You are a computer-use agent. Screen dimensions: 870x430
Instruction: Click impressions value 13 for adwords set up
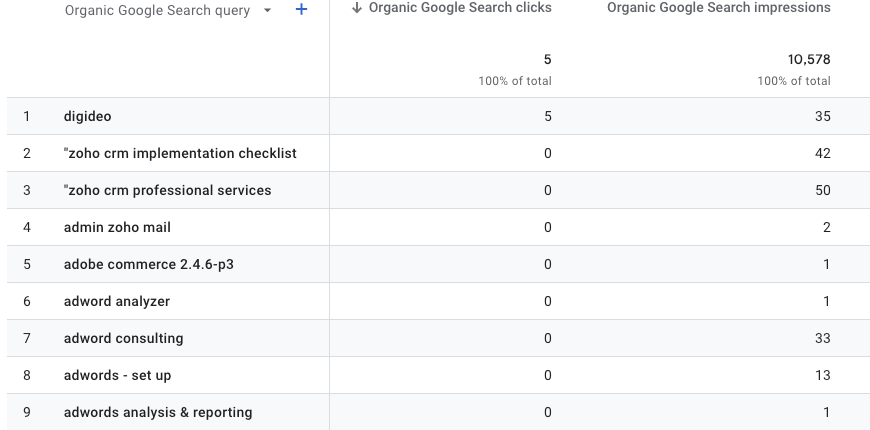(x=823, y=376)
